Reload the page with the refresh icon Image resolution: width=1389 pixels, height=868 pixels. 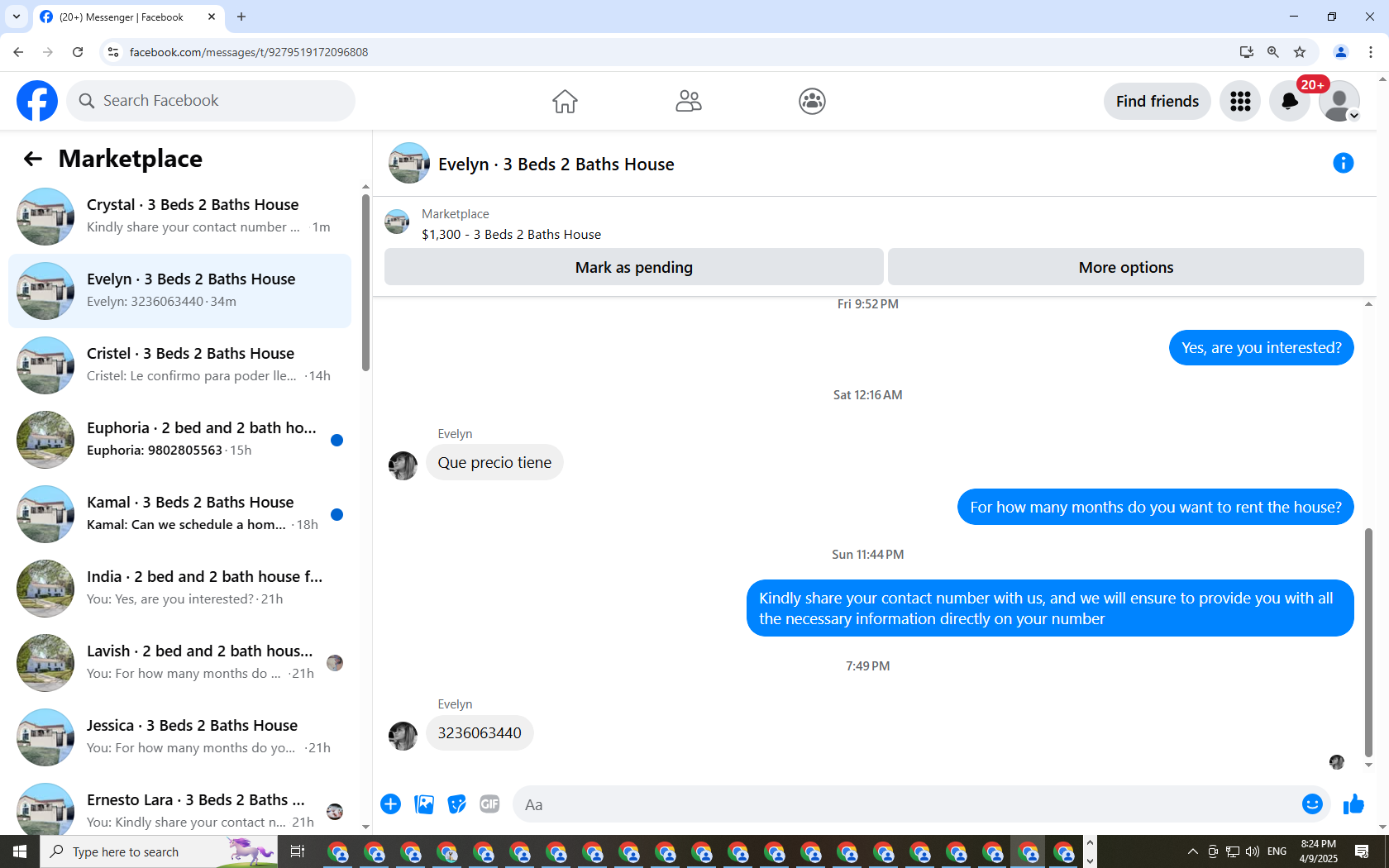point(78,52)
